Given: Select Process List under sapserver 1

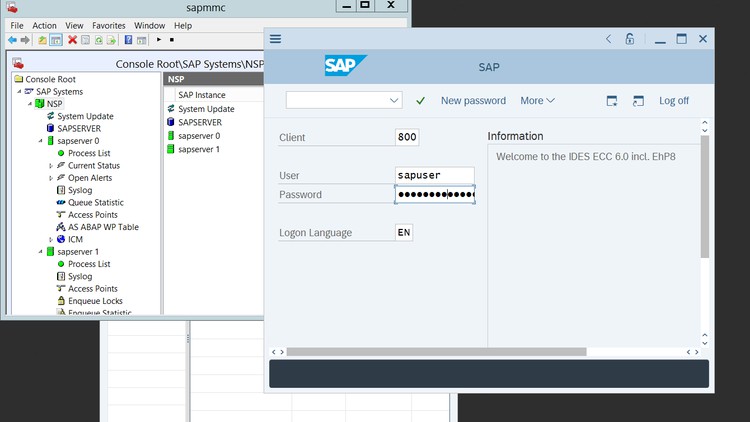Looking at the screenshot, I should tap(89, 264).
